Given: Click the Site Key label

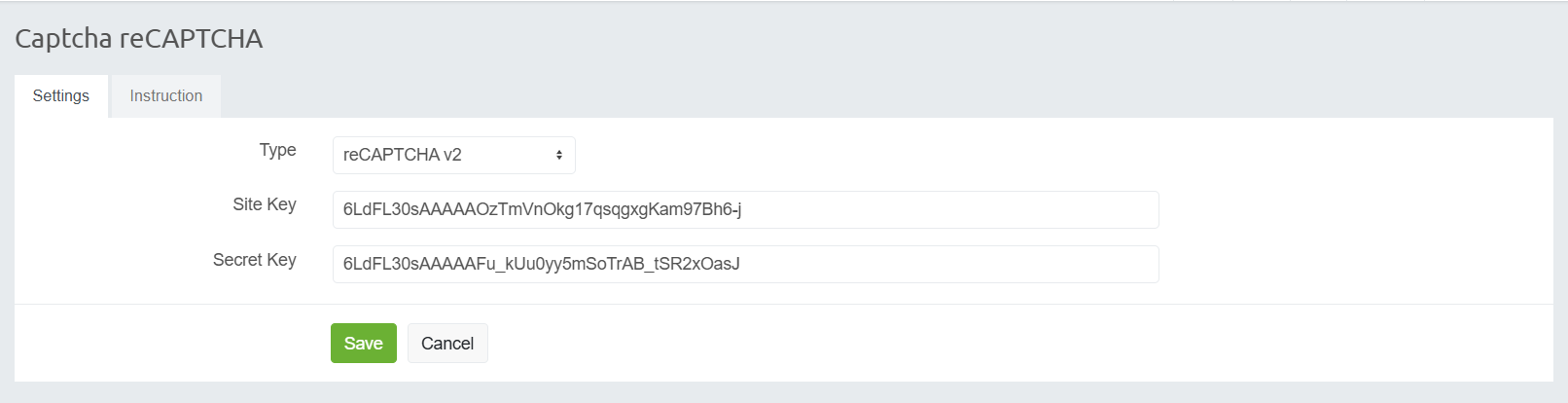Looking at the screenshot, I should point(265,204).
